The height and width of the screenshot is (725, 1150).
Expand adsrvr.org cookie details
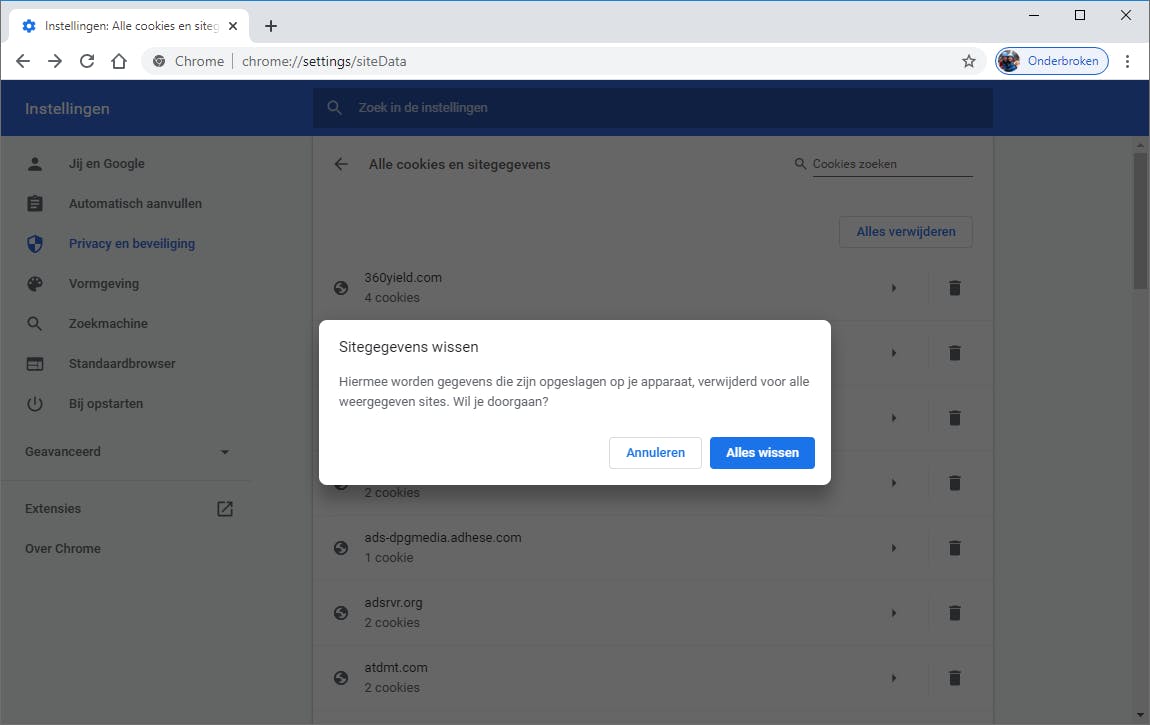coord(893,613)
